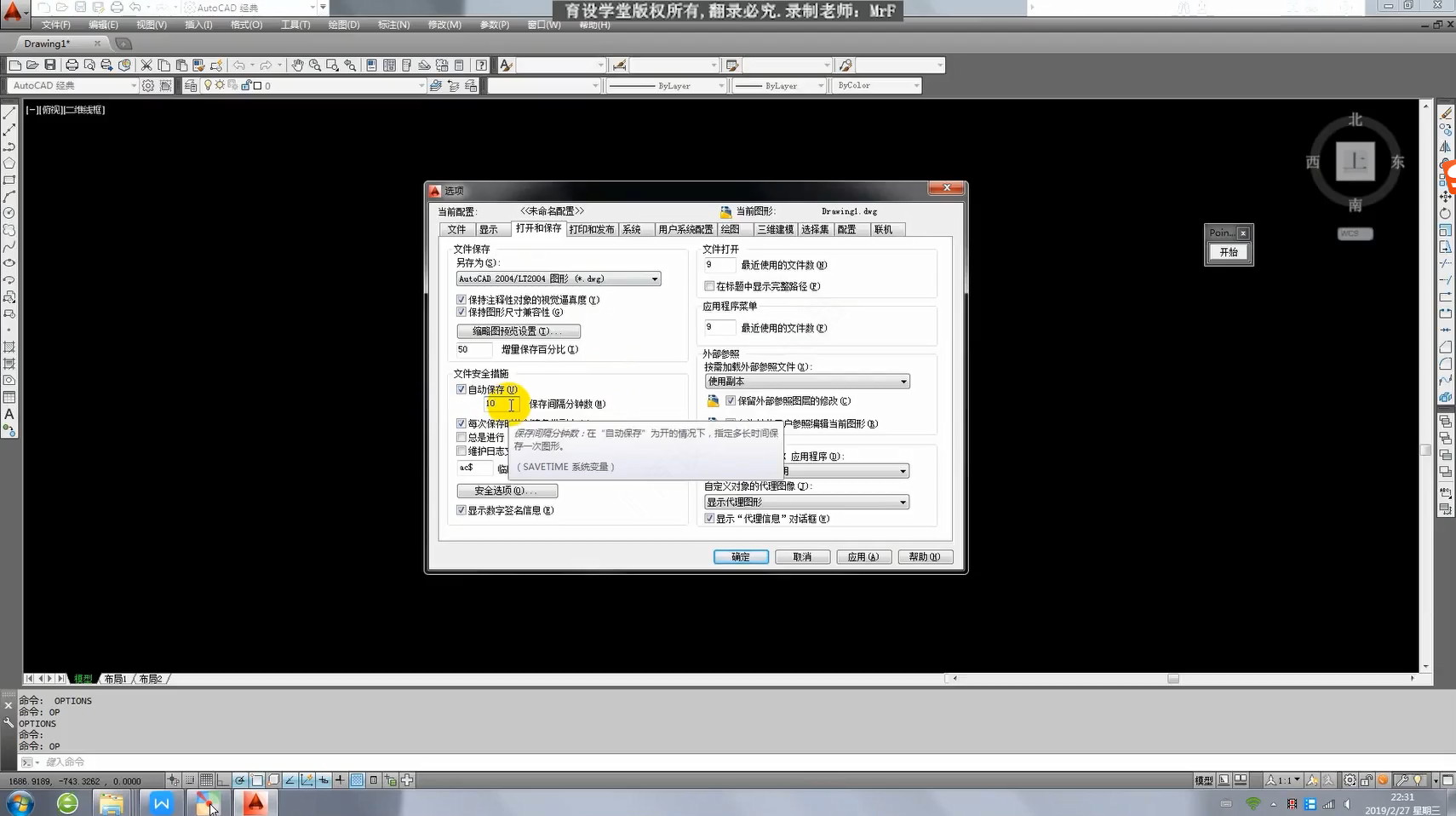The image size is (1456, 816).
Task: Toggle Grid Display in status bar
Action: [207, 780]
